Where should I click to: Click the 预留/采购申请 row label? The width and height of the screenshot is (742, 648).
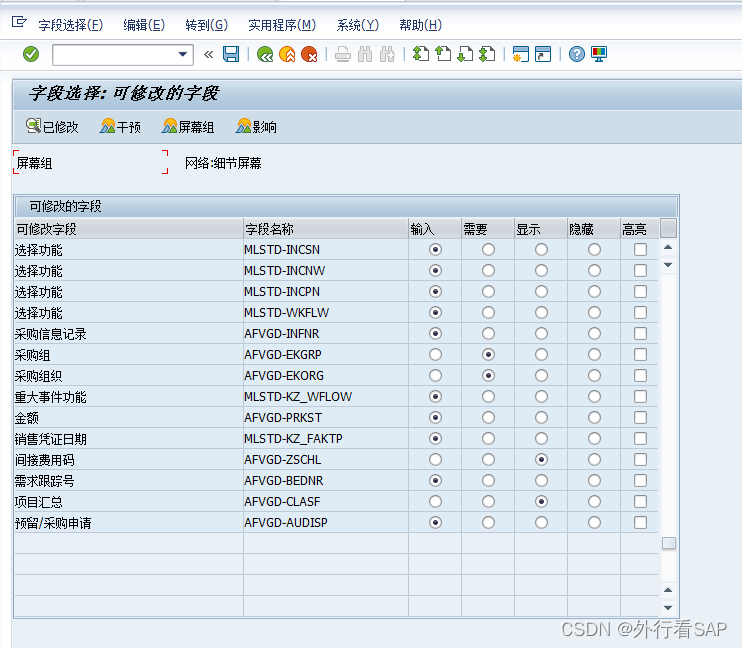pyautogui.click(x=53, y=523)
